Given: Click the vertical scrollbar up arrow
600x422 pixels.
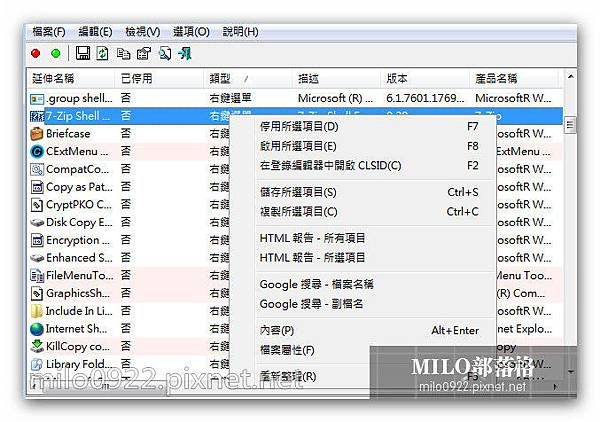Looking at the screenshot, I should point(570,77).
